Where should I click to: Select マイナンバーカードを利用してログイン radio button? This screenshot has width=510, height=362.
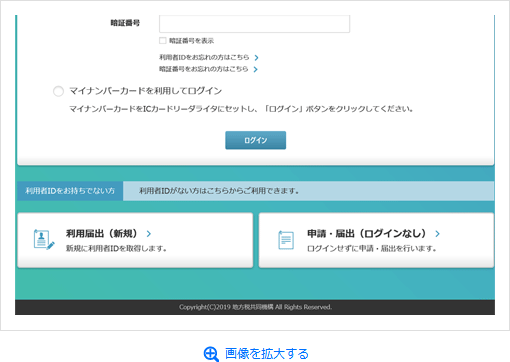[58, 91]
